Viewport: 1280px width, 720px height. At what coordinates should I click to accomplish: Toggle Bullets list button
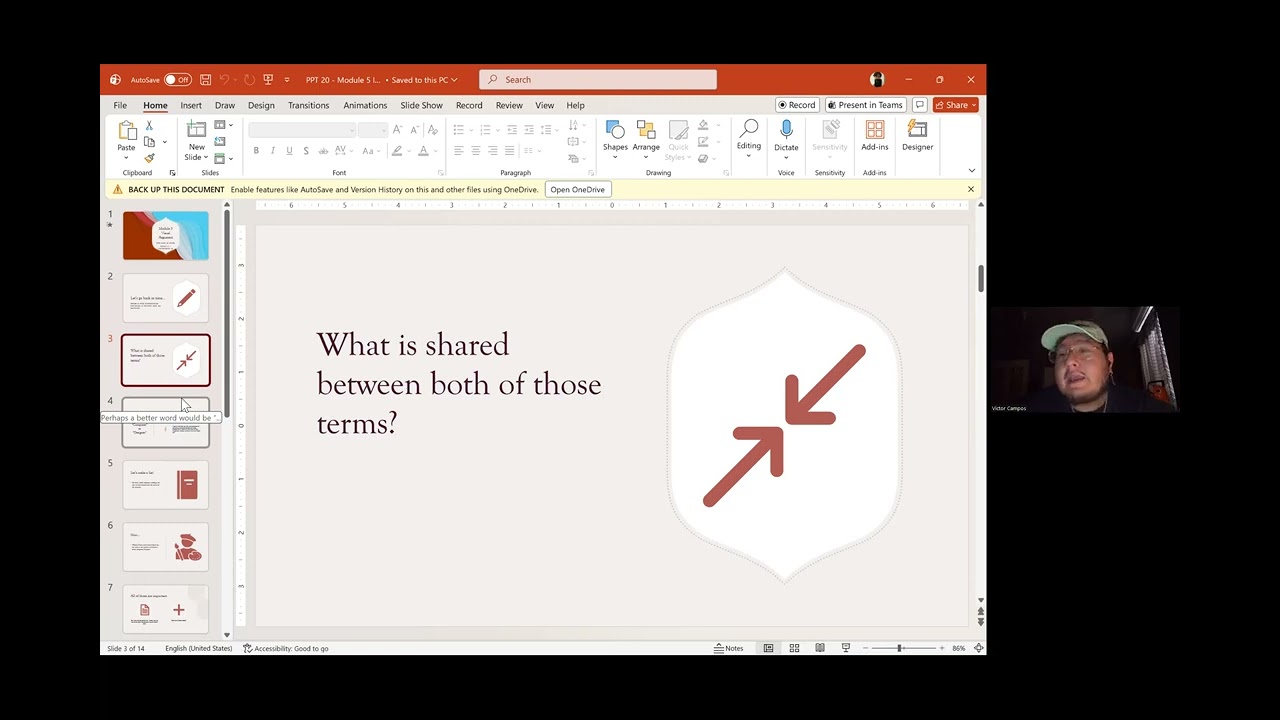tap(458, 130)
